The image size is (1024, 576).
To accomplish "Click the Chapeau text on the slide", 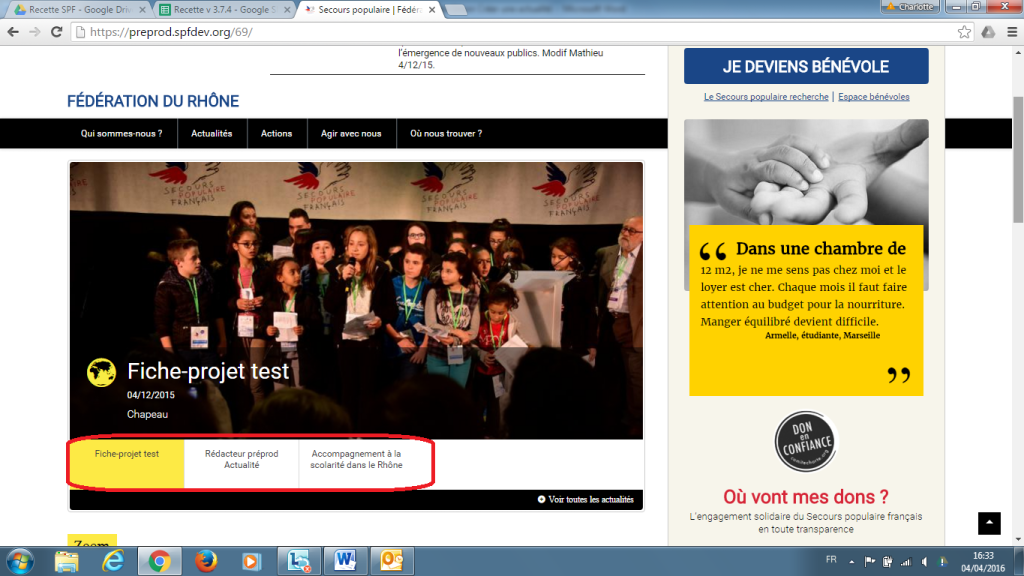I will pos(148,414).
